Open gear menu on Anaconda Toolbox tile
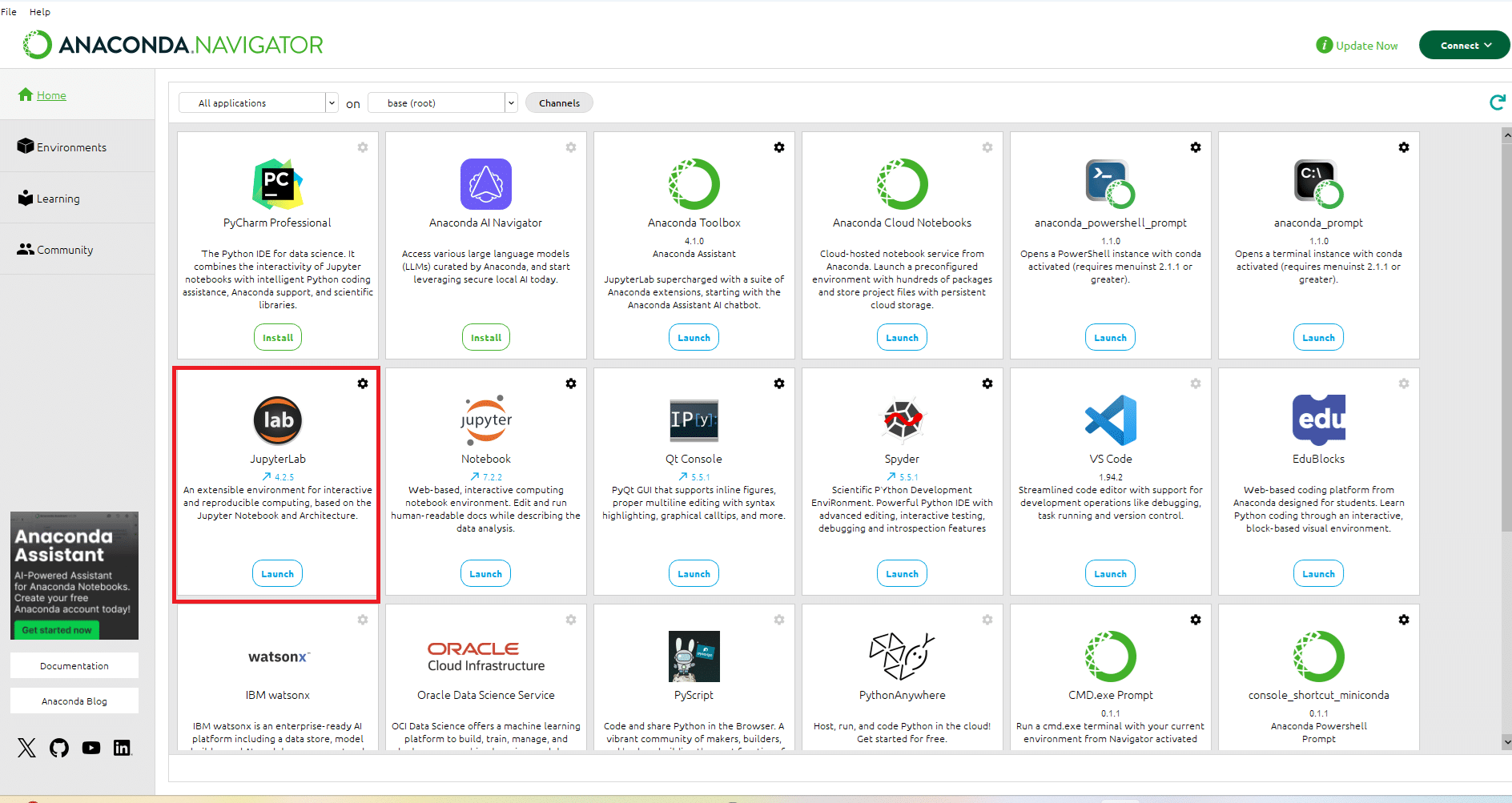1512x803 pixels. point(778,147)
